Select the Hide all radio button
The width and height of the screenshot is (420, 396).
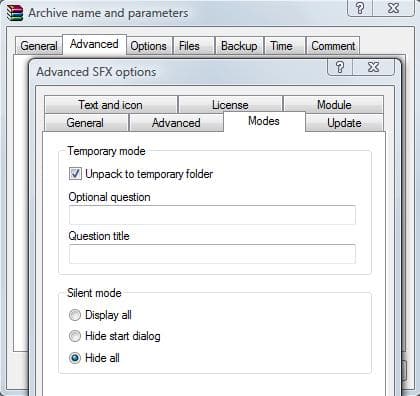tap(75, 358)
